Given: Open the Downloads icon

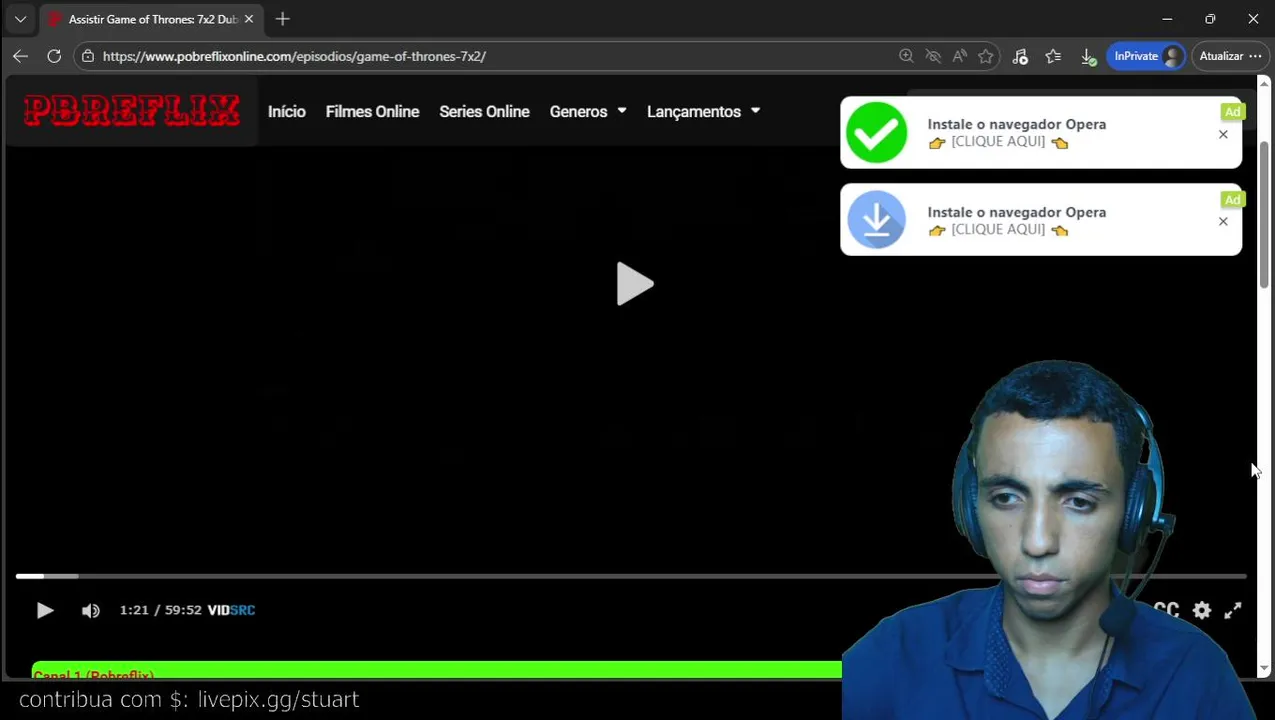Looking at the screenshot, I should 1088,56.
